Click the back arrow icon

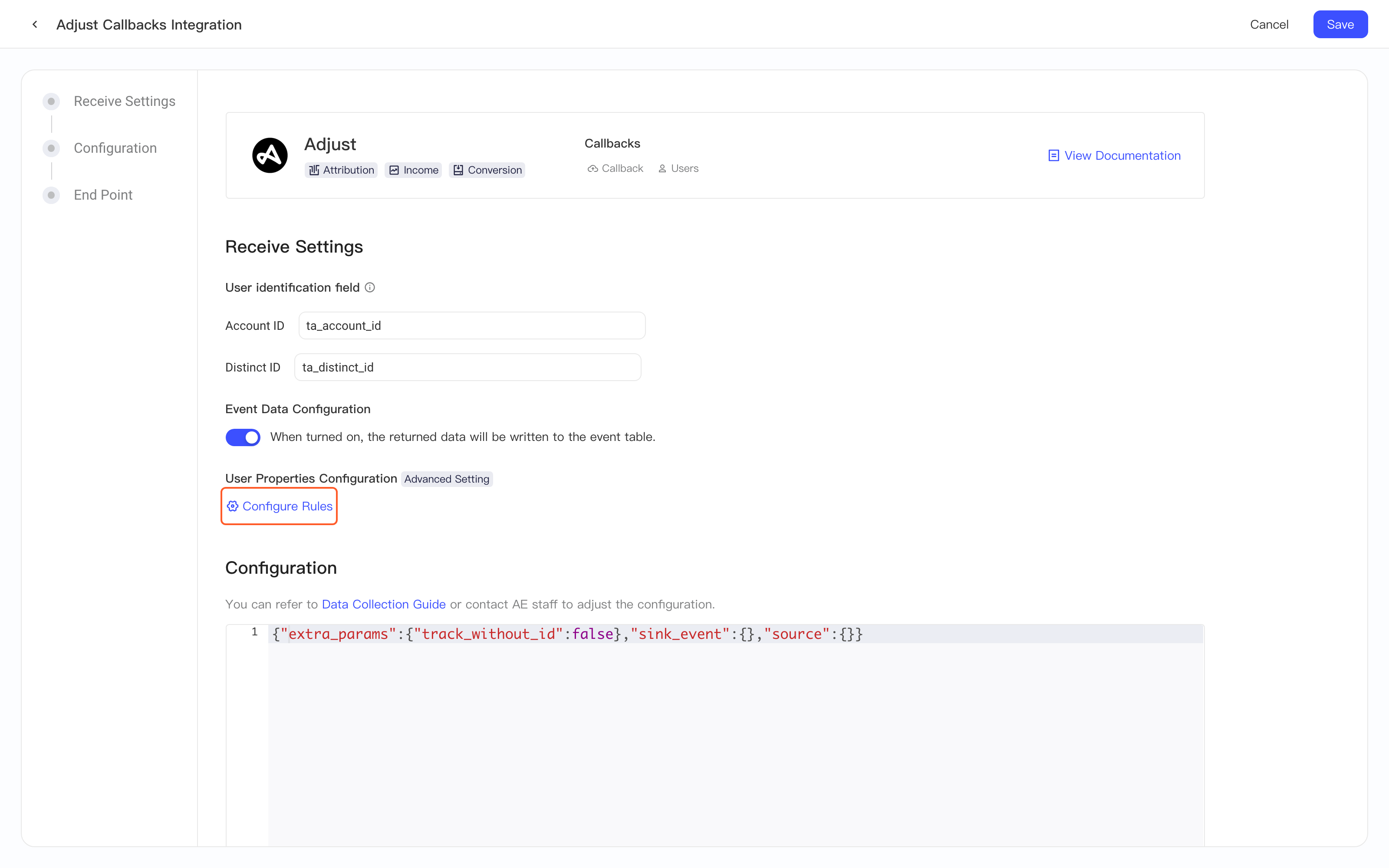click(x=35, y=24)
